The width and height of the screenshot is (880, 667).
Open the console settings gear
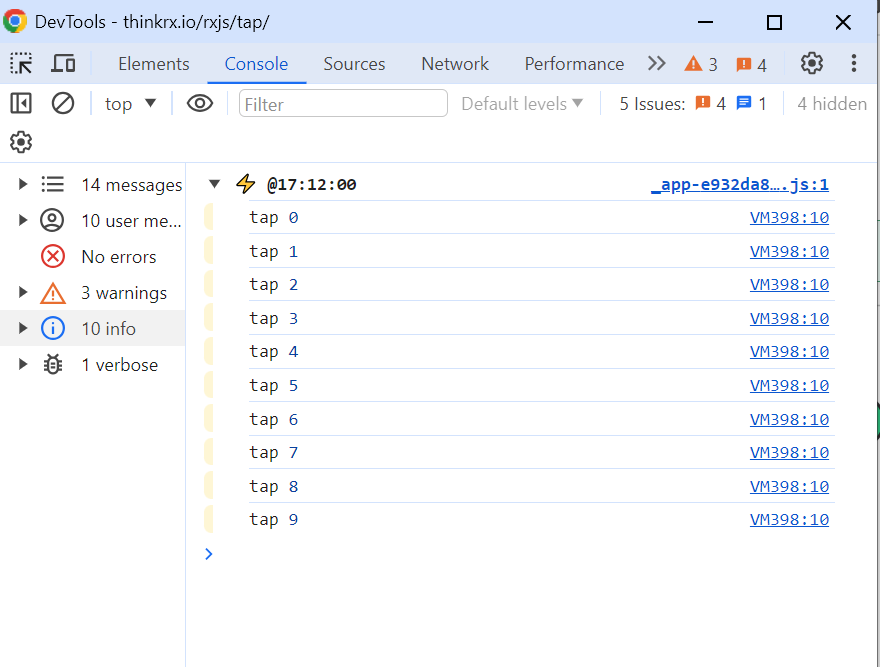click(20, 142)
